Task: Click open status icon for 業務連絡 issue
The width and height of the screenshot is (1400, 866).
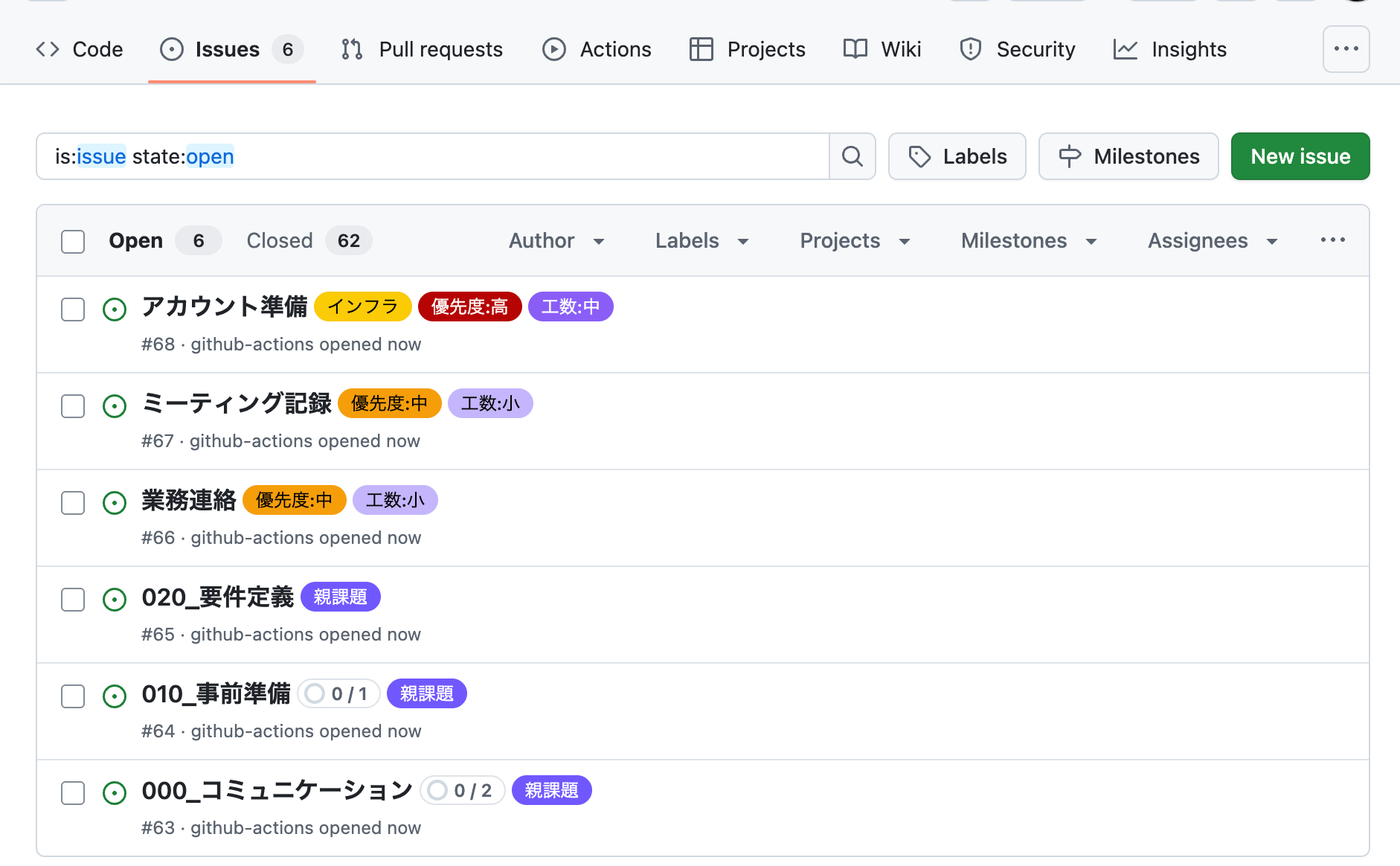Action: (115, 503)
